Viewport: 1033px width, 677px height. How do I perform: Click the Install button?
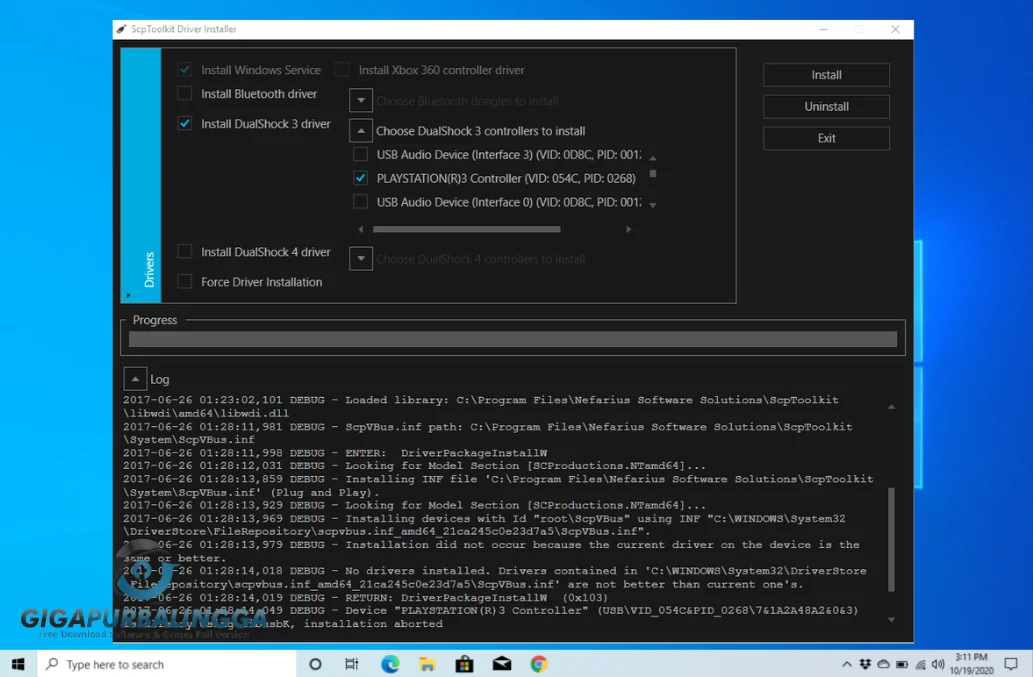[826, 75]
